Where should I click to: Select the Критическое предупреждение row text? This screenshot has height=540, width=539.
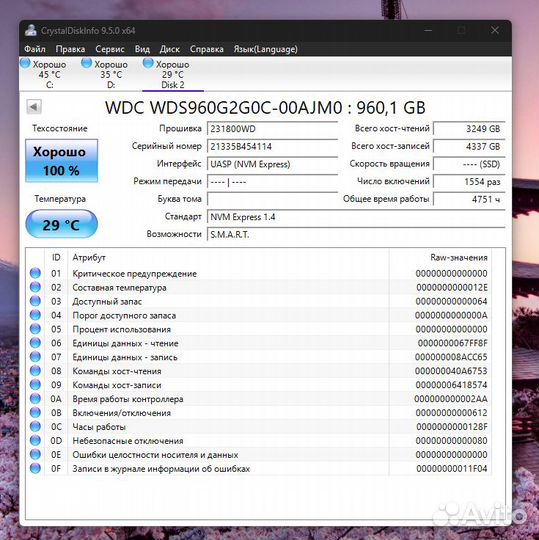coord(135,274)
